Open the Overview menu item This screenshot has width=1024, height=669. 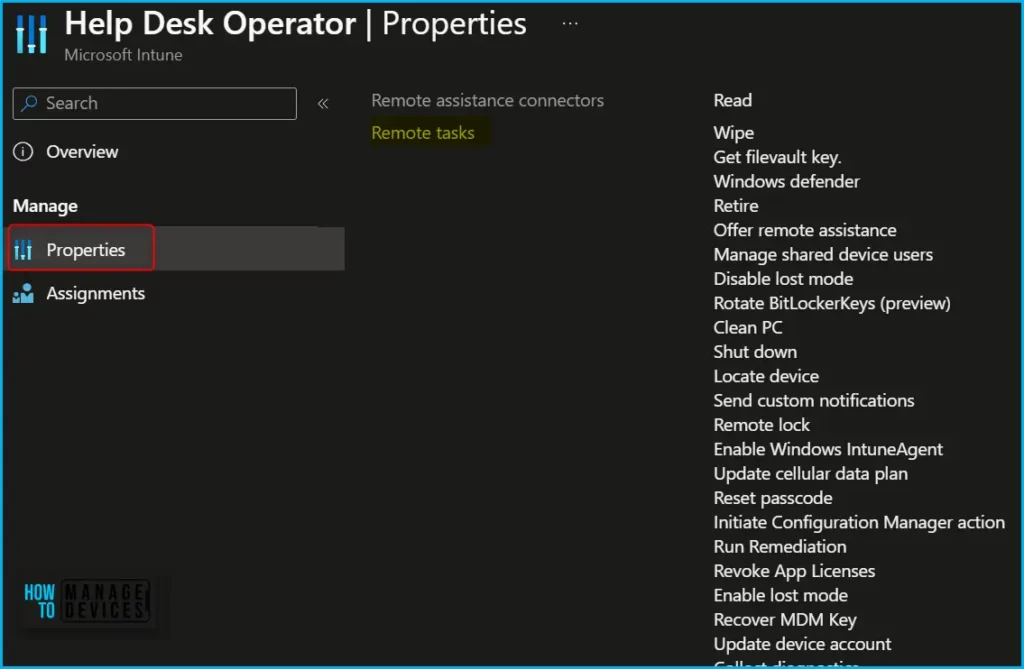pos(82,152)
